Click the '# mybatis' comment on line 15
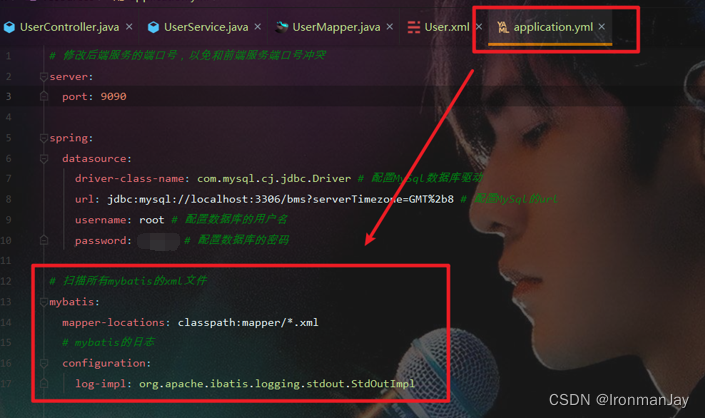The width and height of the screenshot is (705, 418). pyautogui.click(x=108, y=342)
